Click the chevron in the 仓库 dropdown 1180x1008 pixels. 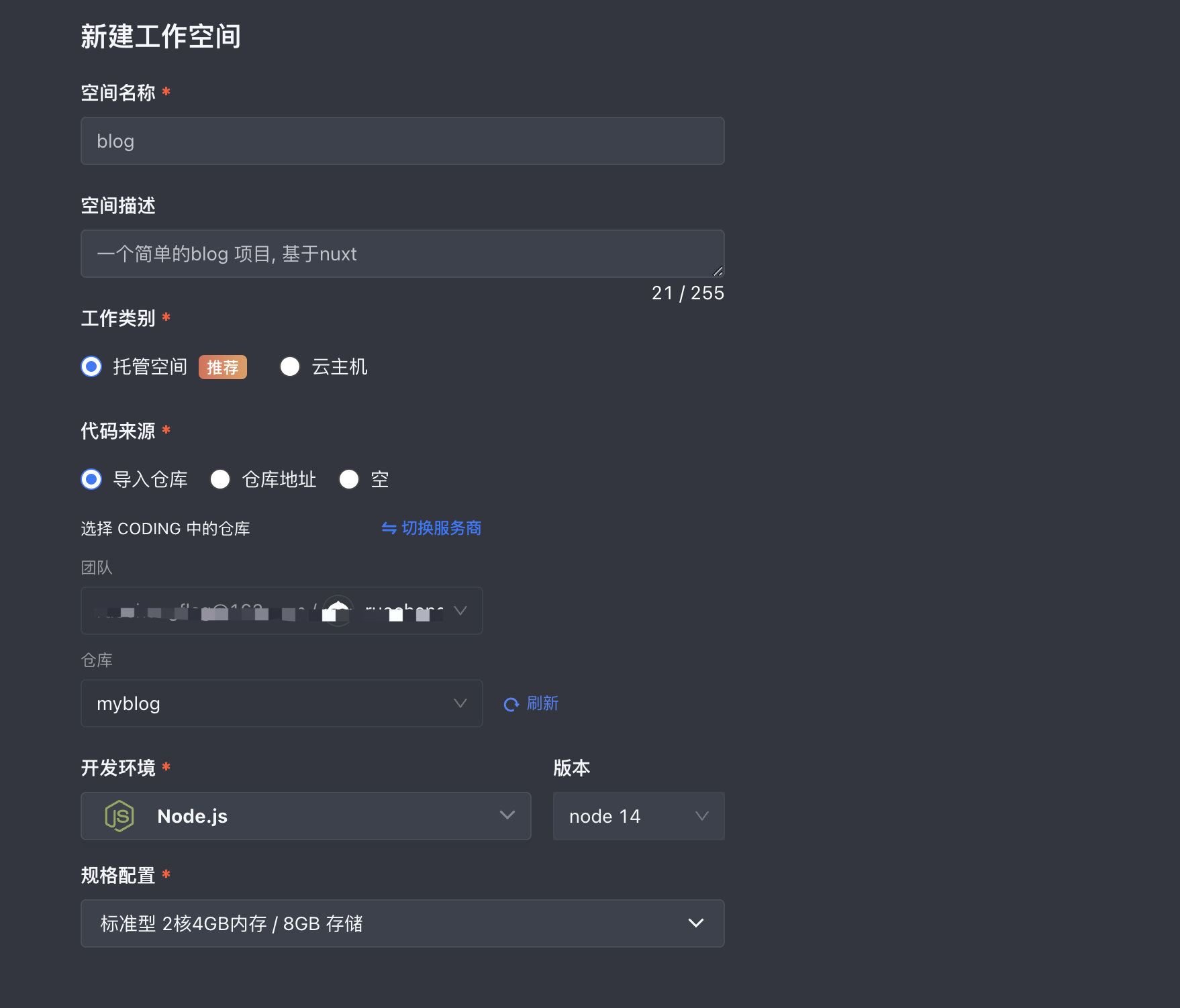(460, 703)
